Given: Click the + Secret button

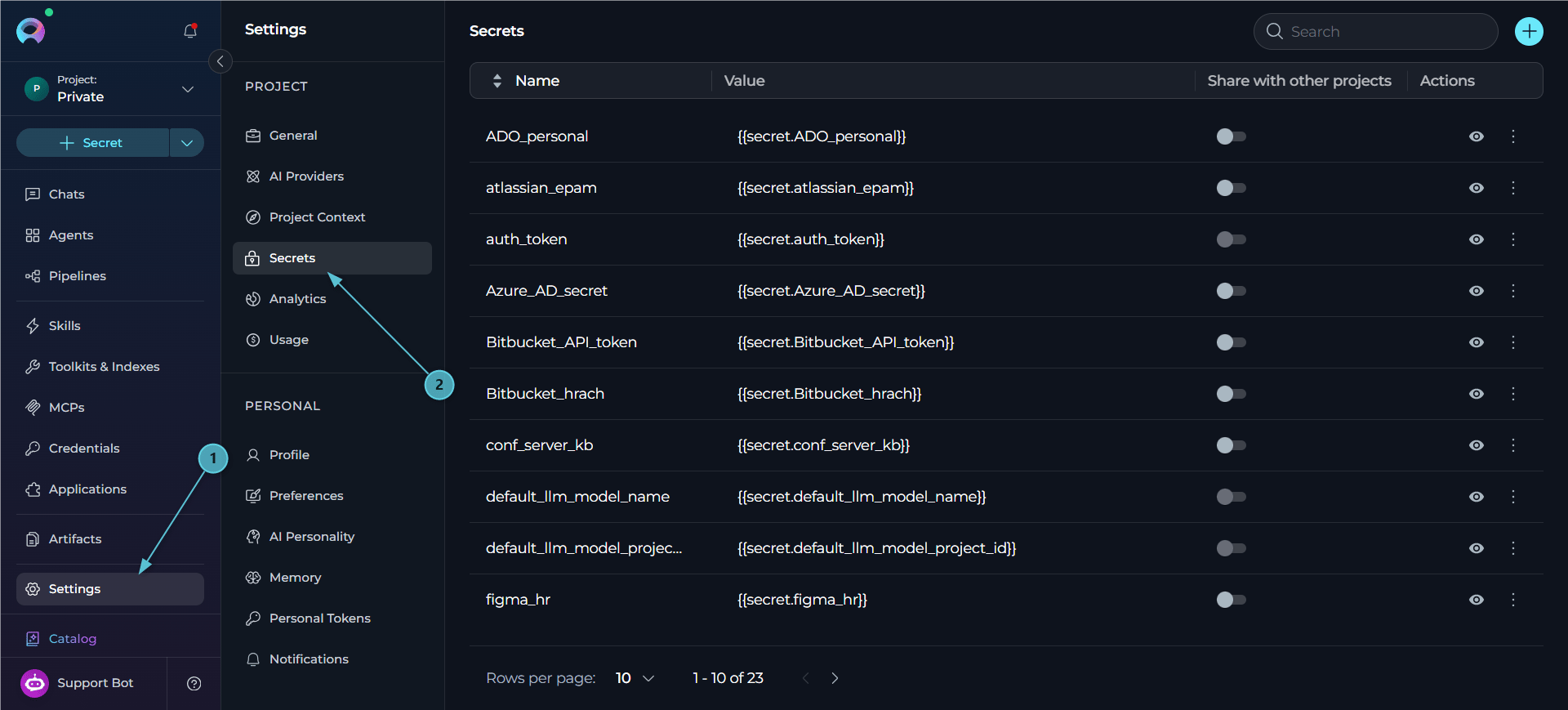Looking at the screenshot, I should click(x=92, y=143).
